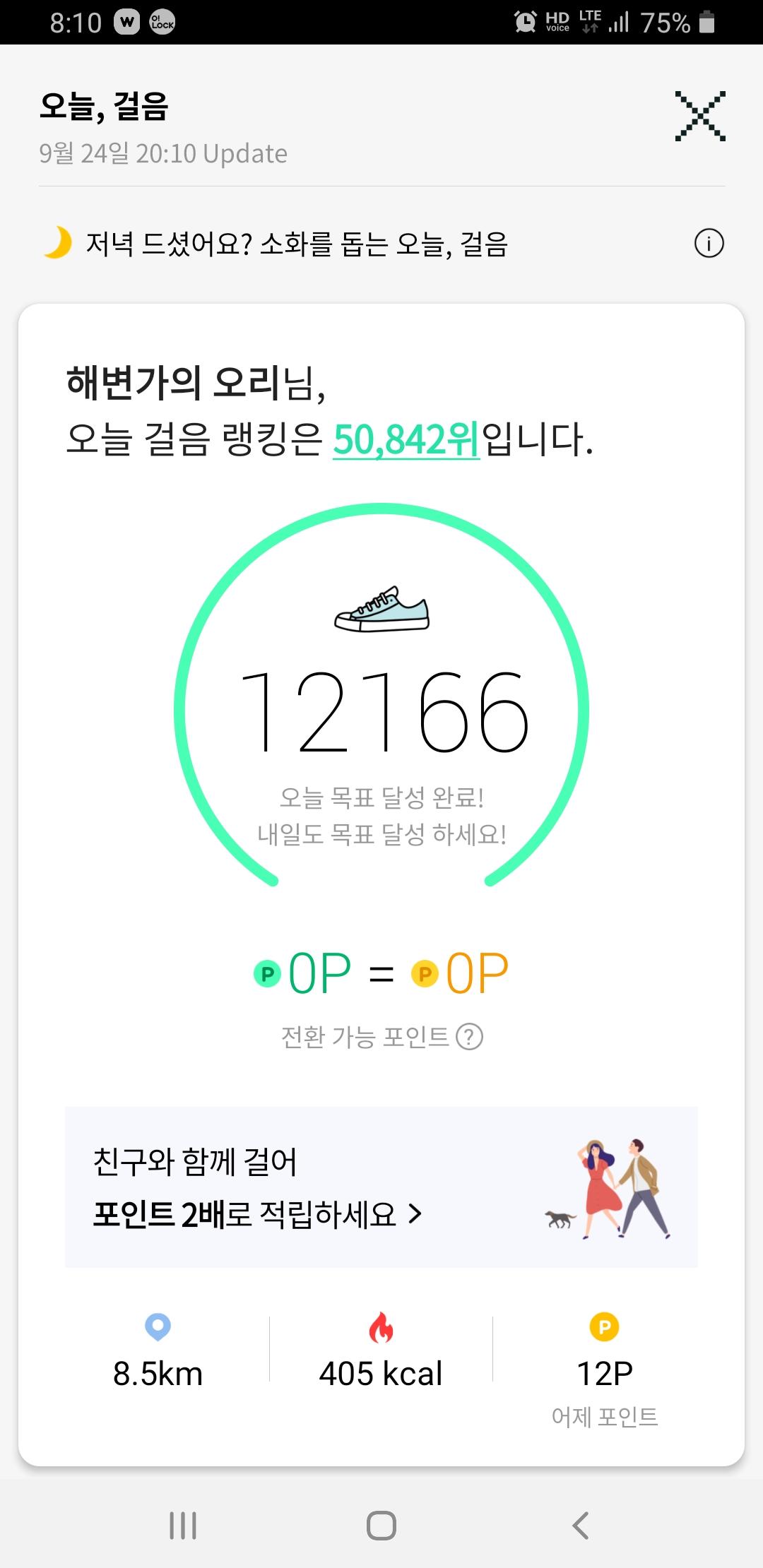Close the 오늘, 걸음 screen with X
Image resolution: width=763 pixels, height=1568 pixels.
coord(699,116)
